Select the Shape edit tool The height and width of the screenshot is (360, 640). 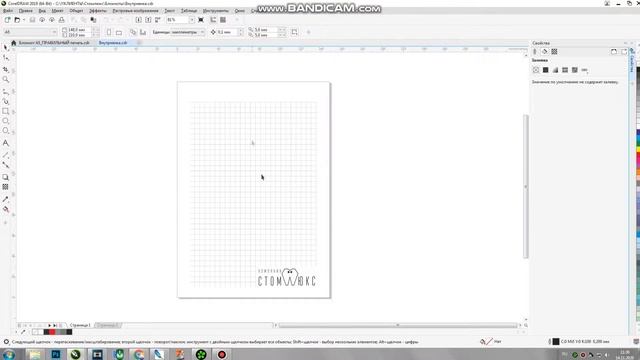pyautogui.click(x=6, y=58)
